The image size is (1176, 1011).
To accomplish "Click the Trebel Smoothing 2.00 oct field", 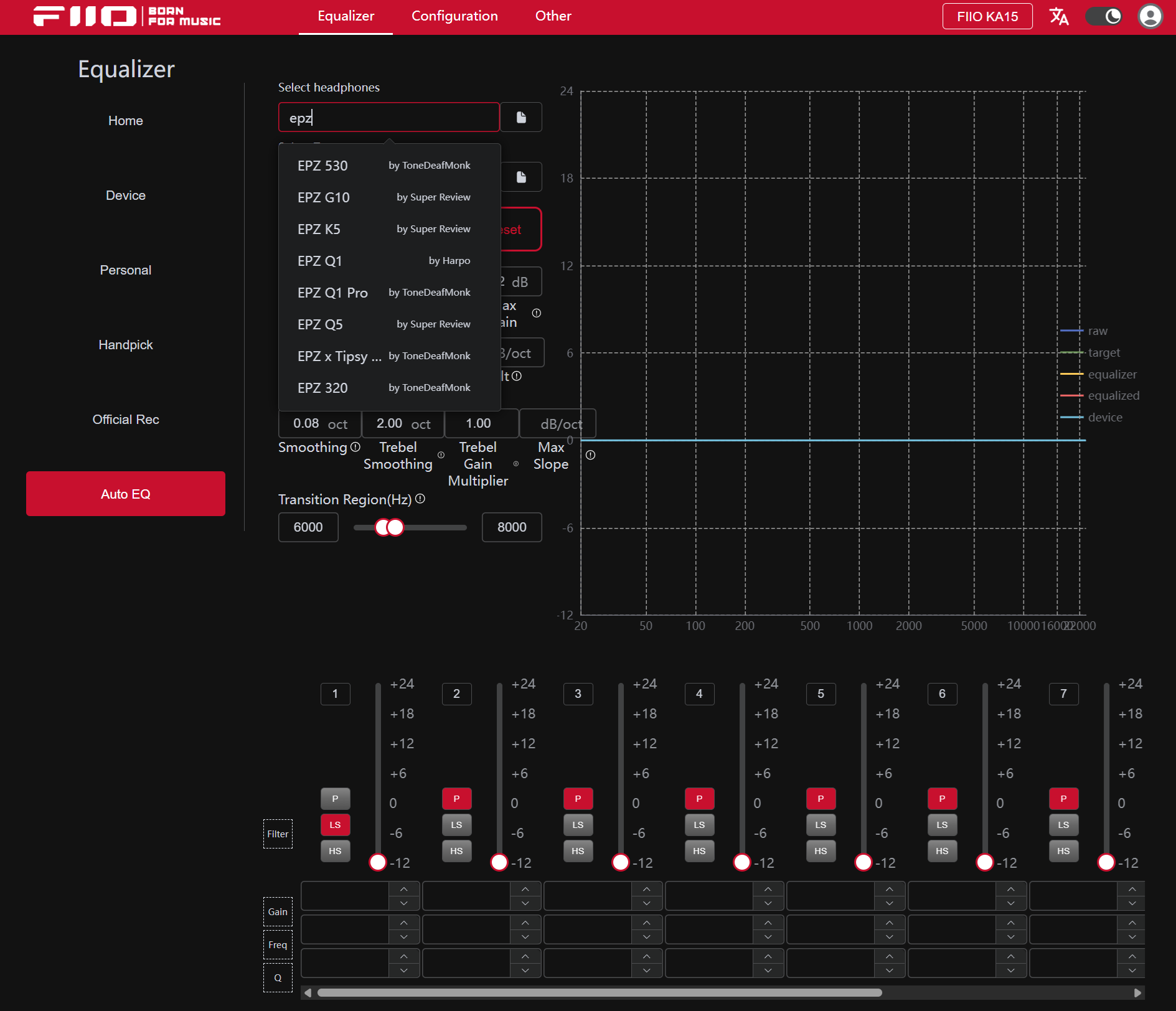I will pyautogui.click(x=403, y=423).
